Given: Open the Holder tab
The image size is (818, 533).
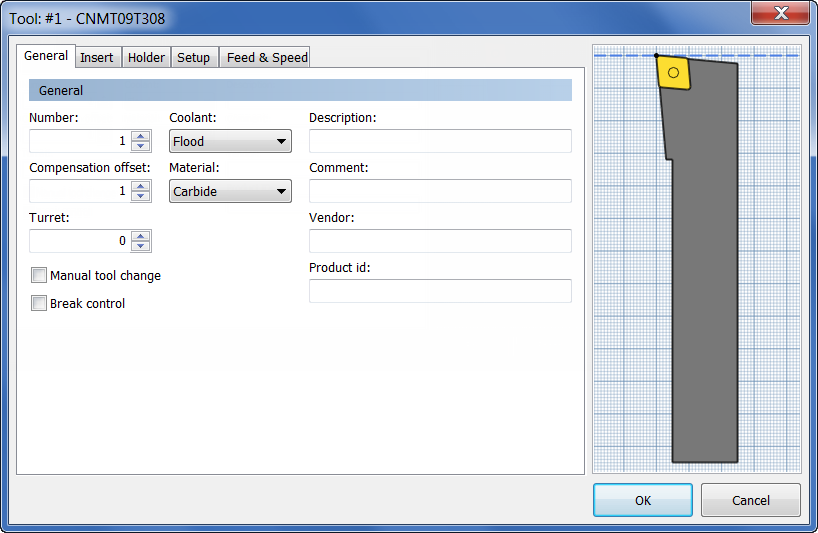Looking at the screenshot, I should (x=146, y=57).
